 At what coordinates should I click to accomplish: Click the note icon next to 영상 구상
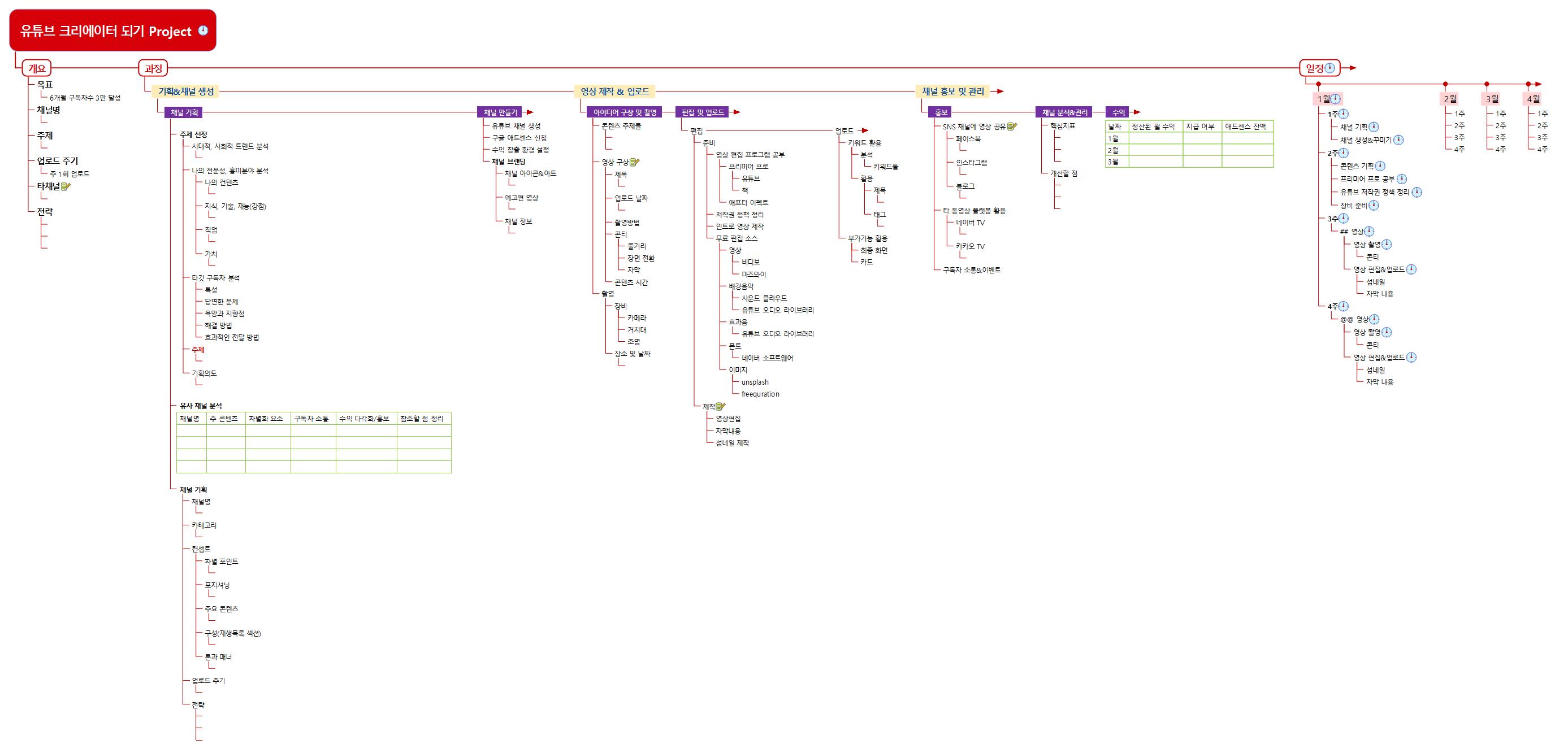(x=634, y=162)
